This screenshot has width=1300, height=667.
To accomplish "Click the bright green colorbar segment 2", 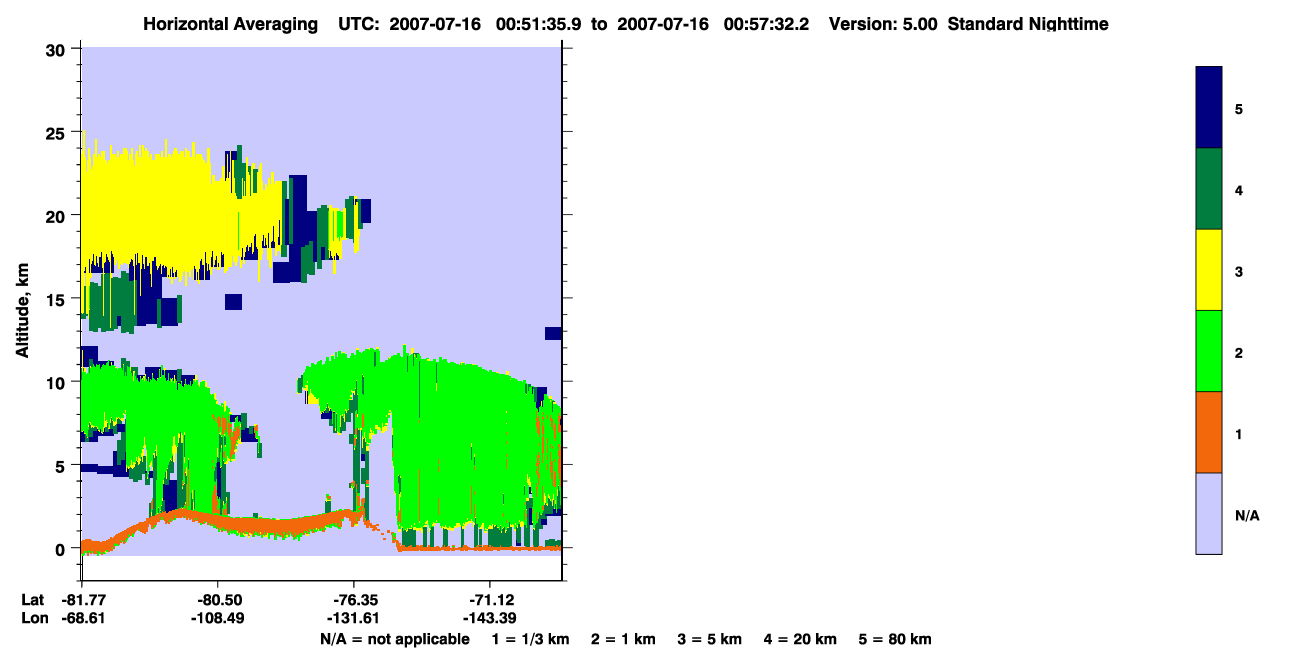I will point(1209,351).
